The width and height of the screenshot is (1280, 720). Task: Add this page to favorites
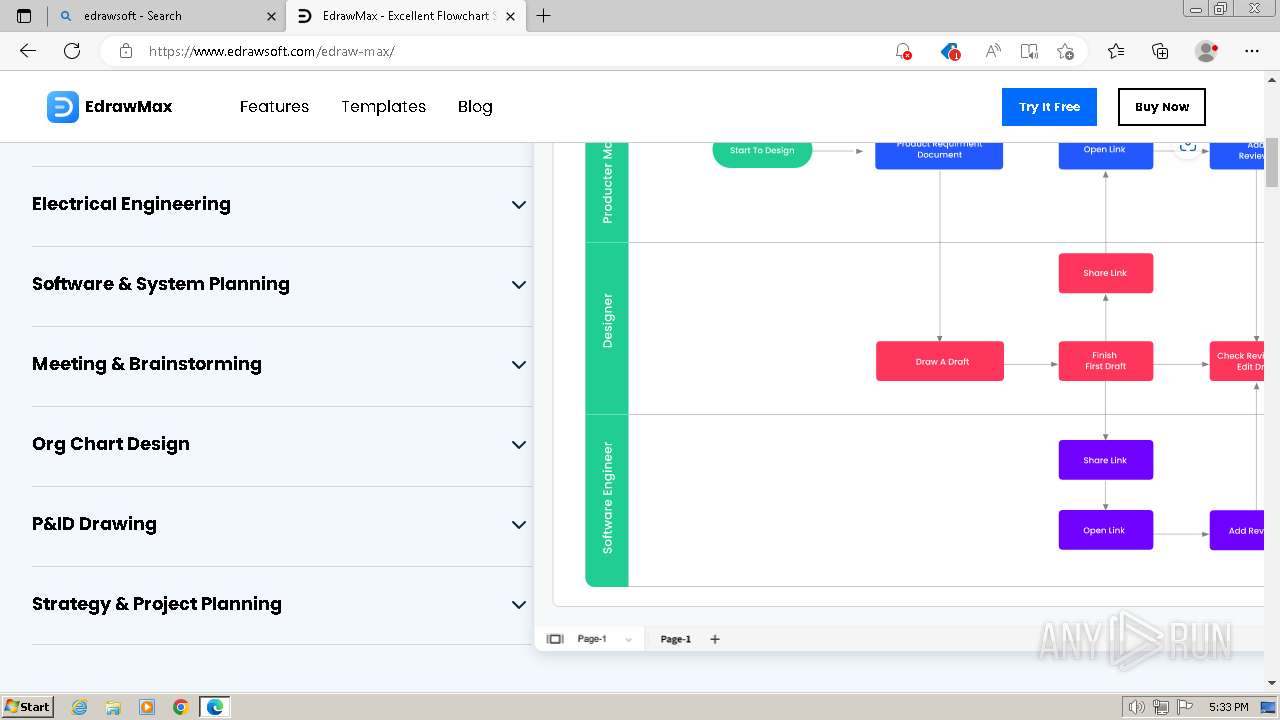pos(1065,51)
